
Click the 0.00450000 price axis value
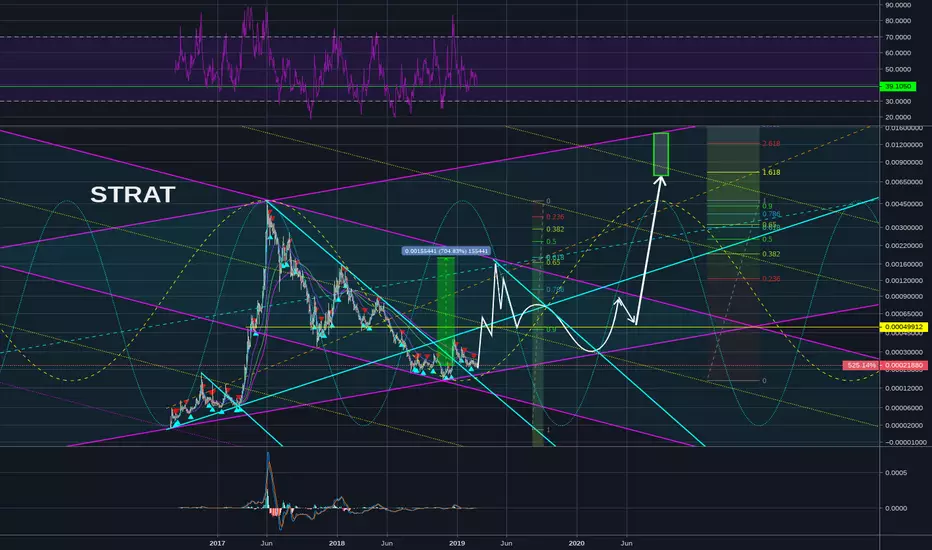(x=903, y=204)
